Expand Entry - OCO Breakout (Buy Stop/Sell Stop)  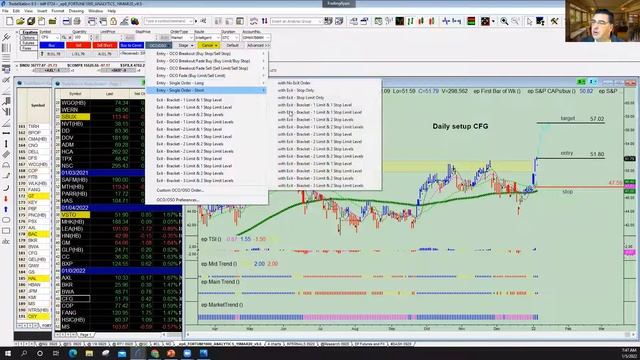(x=206, y=53)
